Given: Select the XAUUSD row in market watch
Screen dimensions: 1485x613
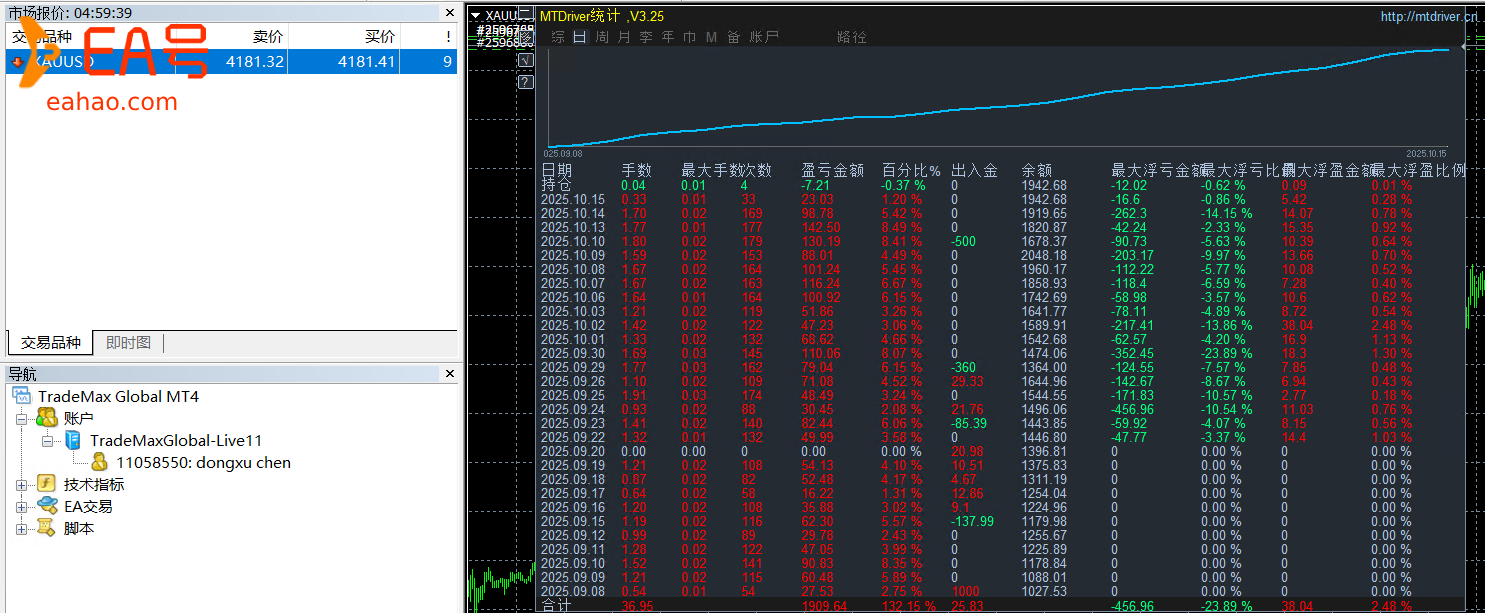Looking at the screenshot, I should tap(230, 62).
